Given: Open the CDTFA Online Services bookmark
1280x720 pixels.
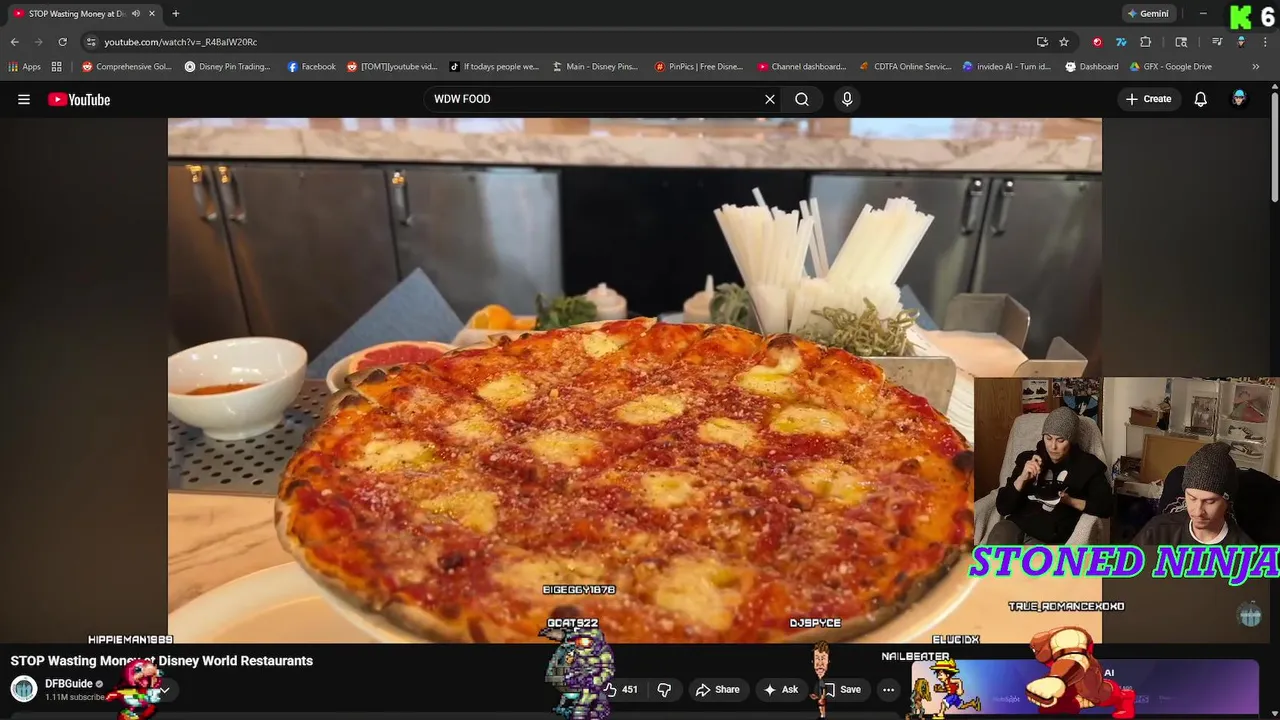Looking at the screenshot, I should click(x=905, y=67).
